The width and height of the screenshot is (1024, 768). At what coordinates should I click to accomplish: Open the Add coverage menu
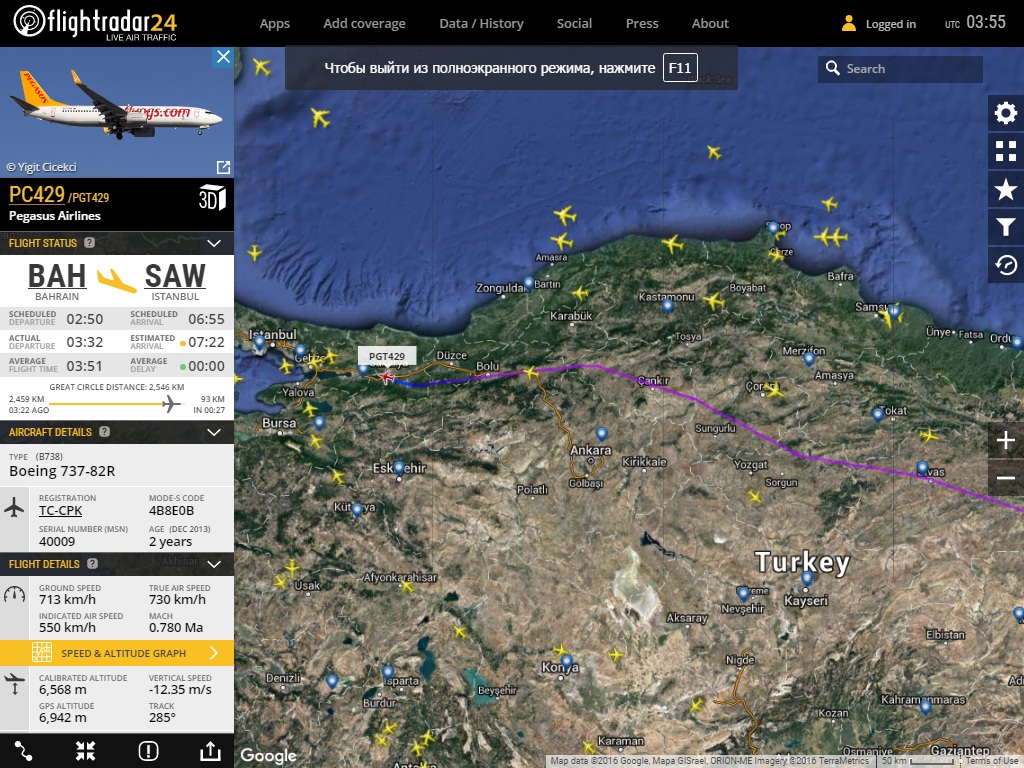364,23
